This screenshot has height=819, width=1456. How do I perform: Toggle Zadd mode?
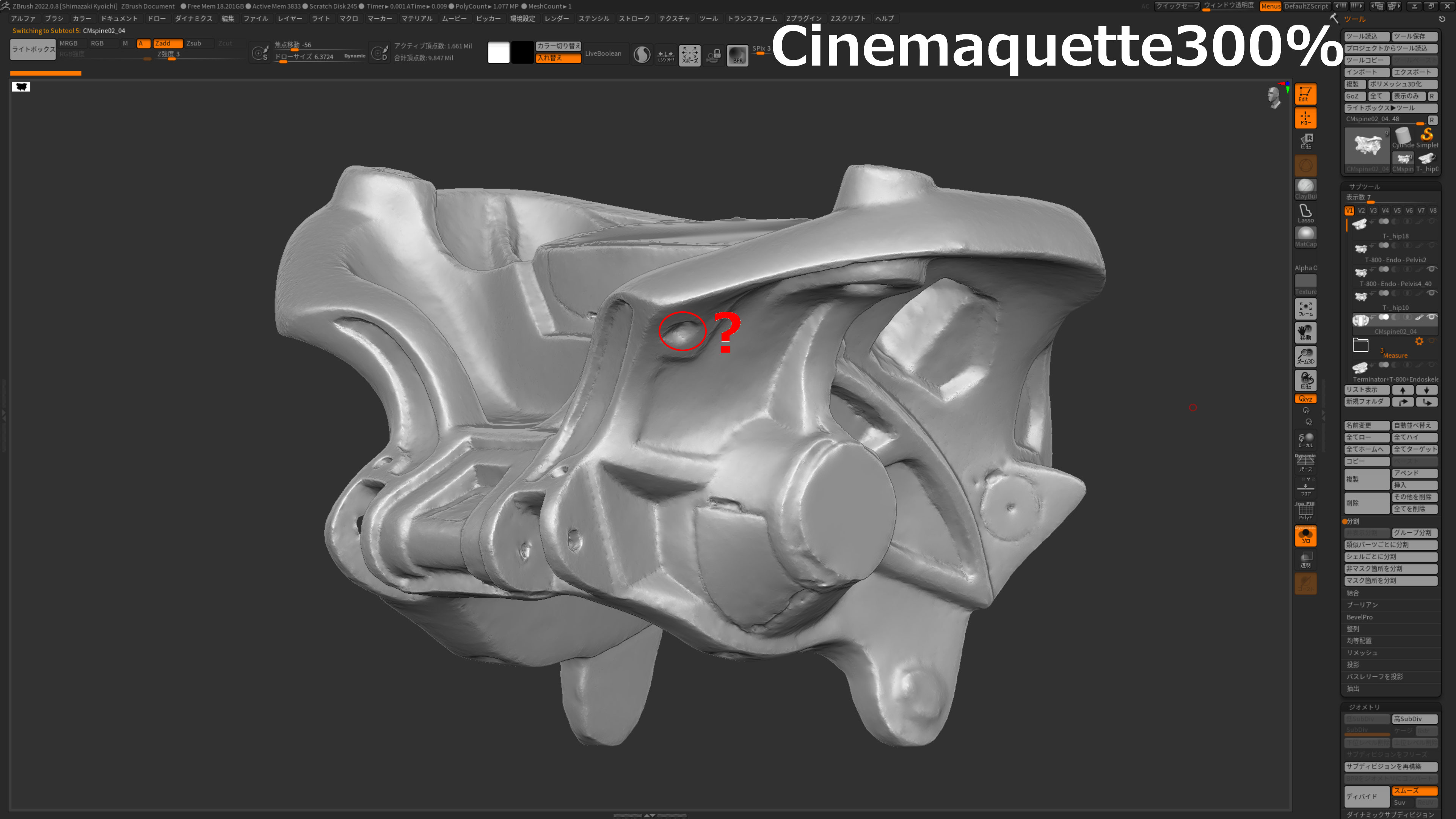168,43
